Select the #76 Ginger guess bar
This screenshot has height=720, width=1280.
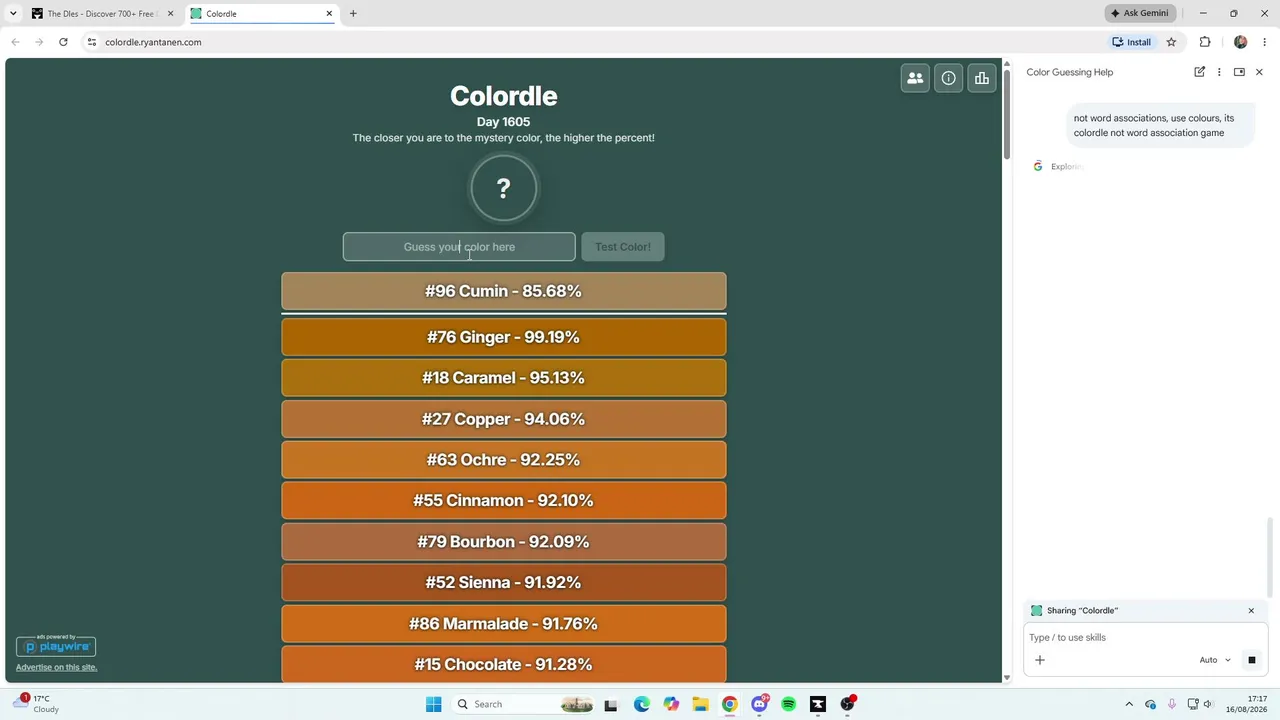tap(504, 337)
